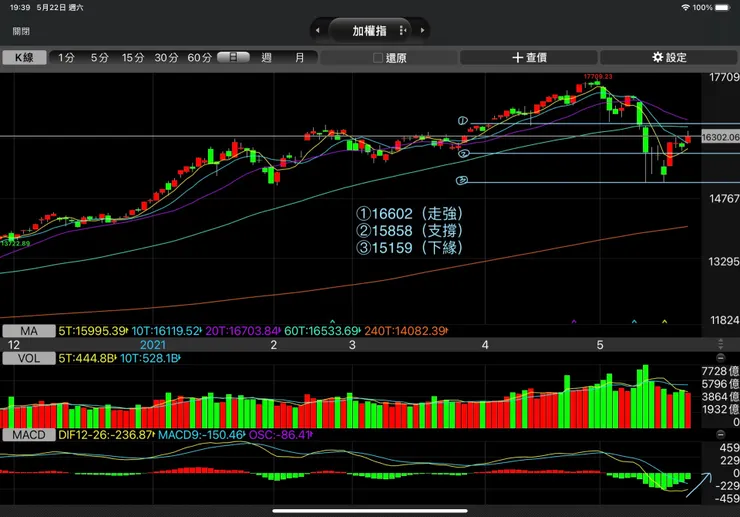Select the volume 10T:528.1B value
The image size is (740, 517).
click(x=150, y=358)
